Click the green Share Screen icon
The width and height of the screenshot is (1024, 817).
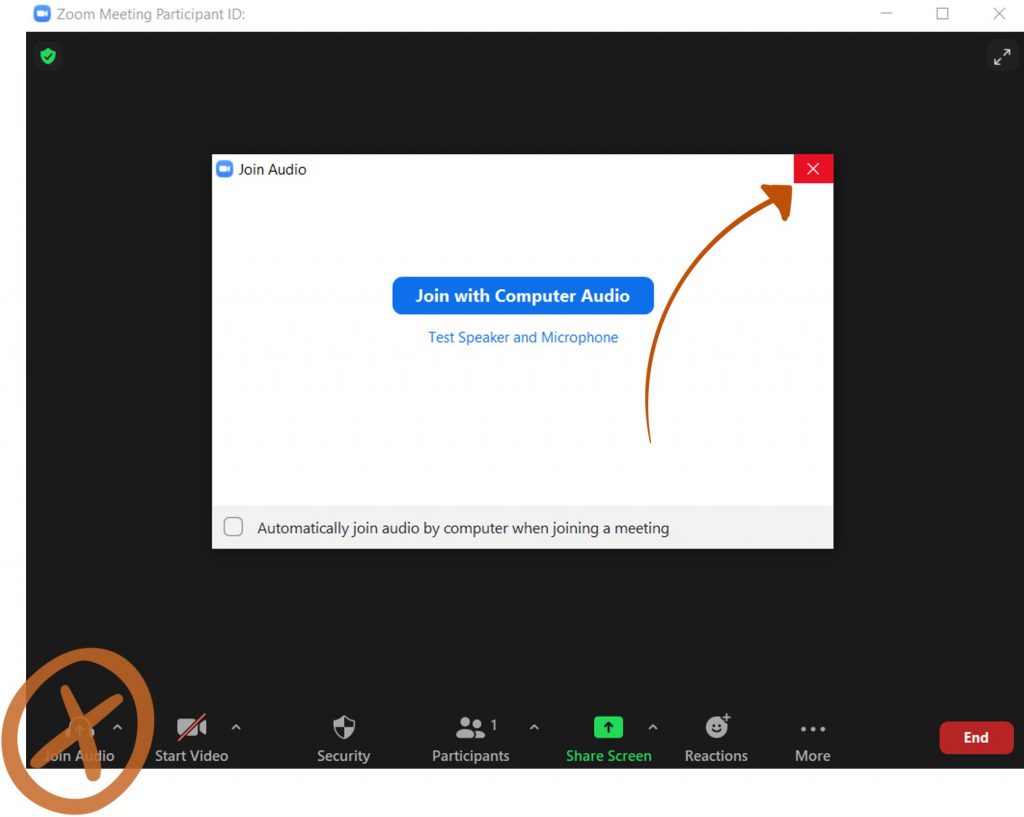click(608, 727)
